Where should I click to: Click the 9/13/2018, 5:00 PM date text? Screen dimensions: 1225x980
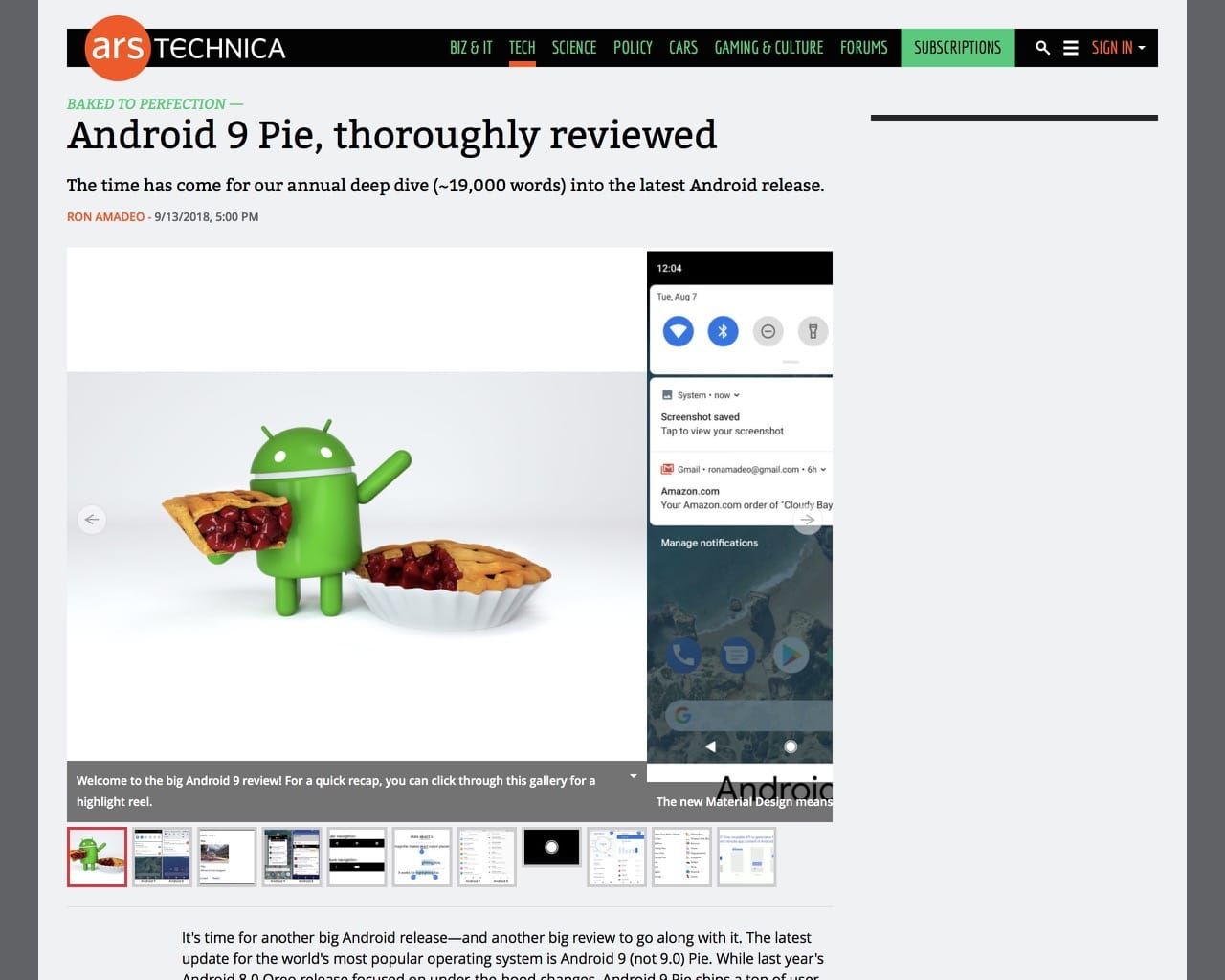click(x=207, y=217)
